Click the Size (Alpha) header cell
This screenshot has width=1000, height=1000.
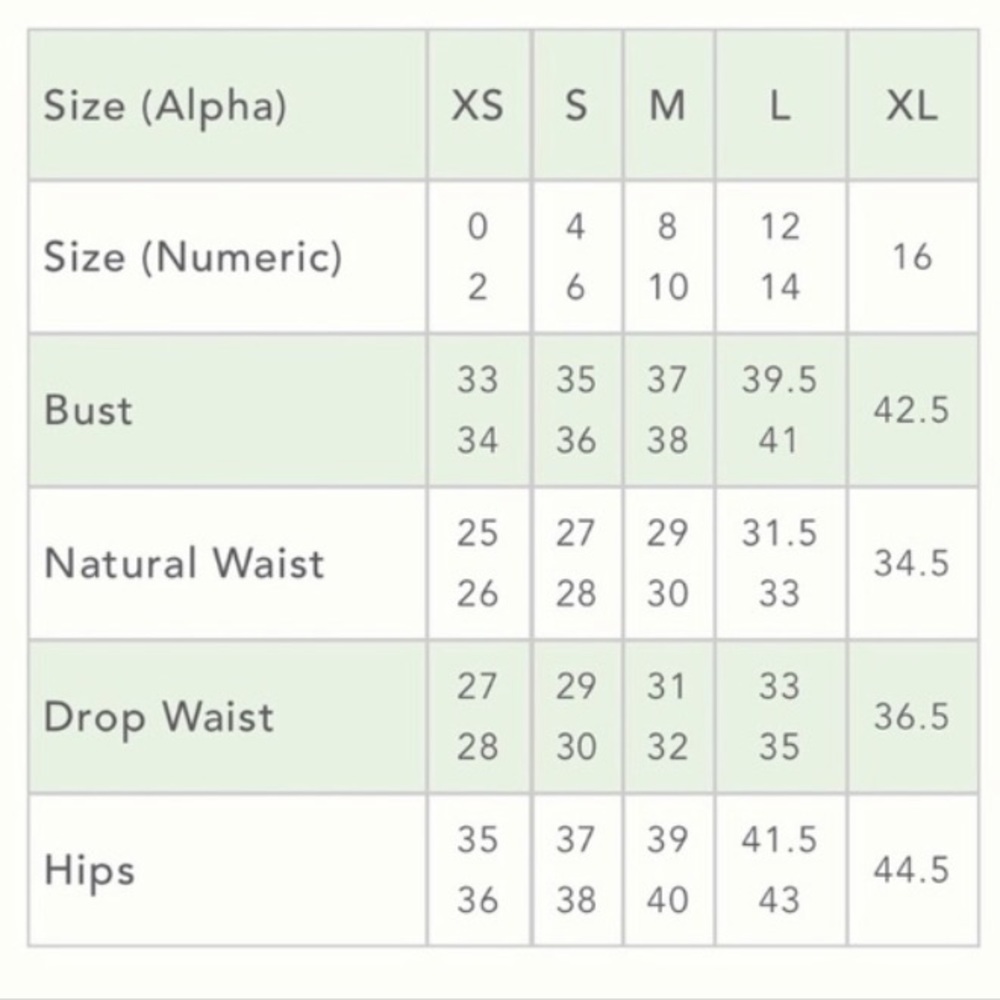227,105
